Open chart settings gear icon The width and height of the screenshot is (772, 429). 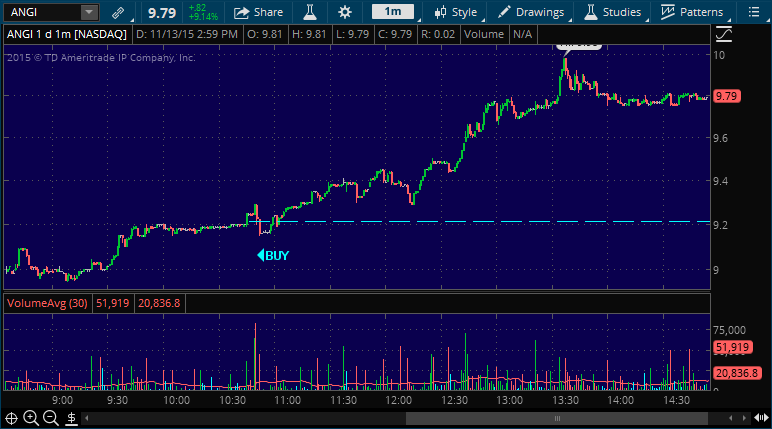[x=345, y=12]
